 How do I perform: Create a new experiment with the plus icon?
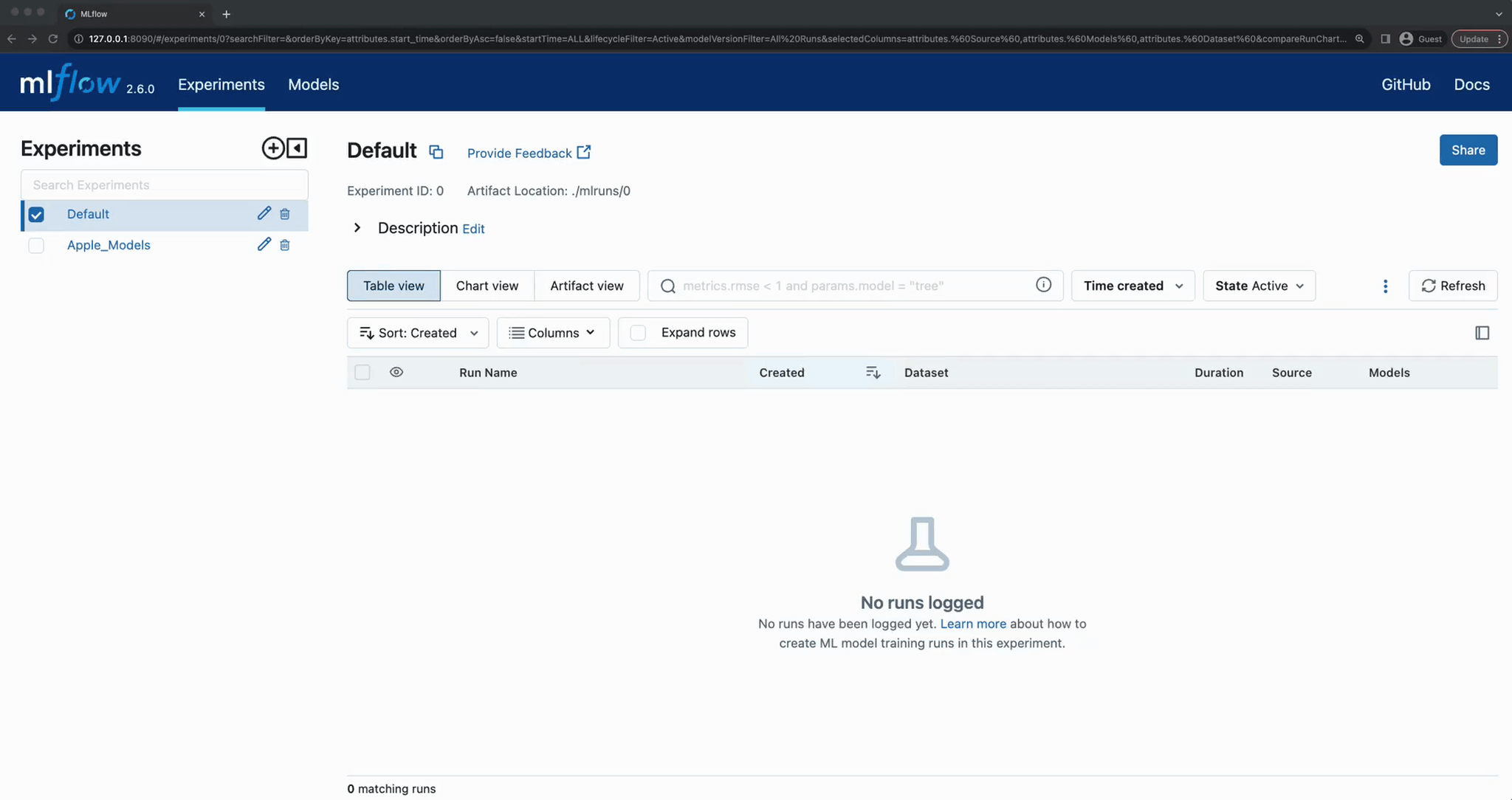coord(272,148)
